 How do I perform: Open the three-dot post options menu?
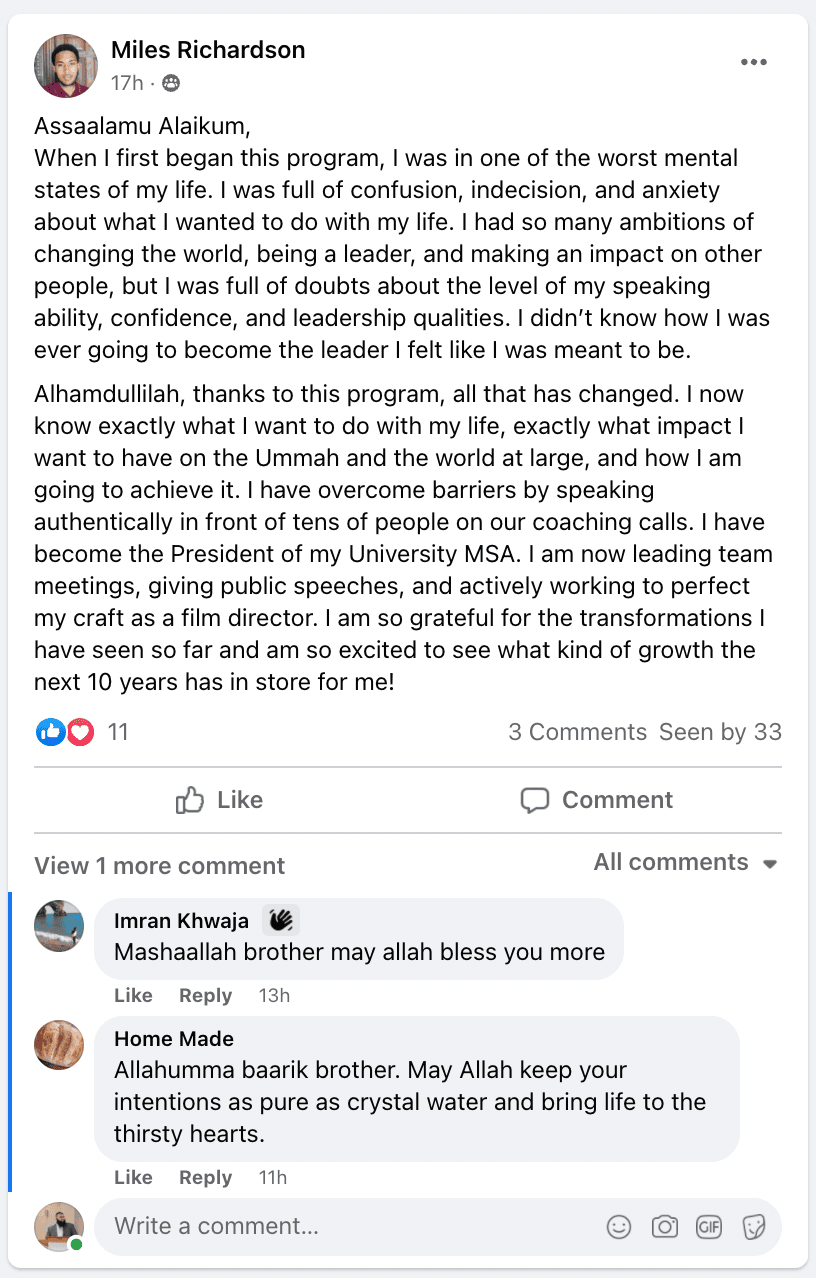click(x=754, y=63)
